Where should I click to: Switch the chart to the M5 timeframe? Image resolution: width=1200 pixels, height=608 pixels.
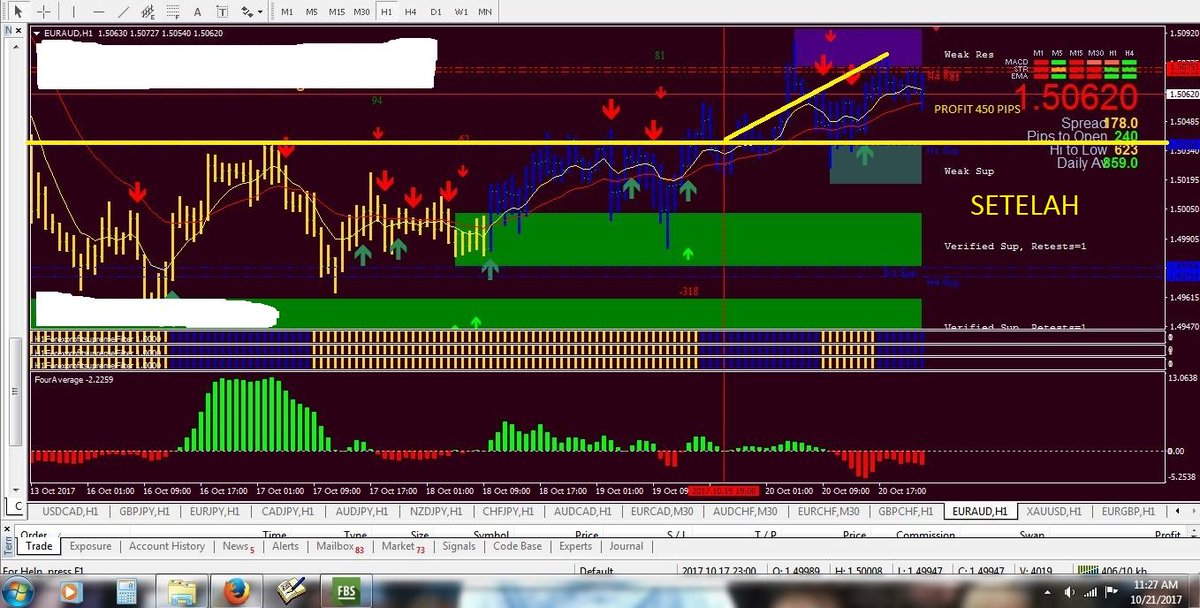(x=312, y=12)
